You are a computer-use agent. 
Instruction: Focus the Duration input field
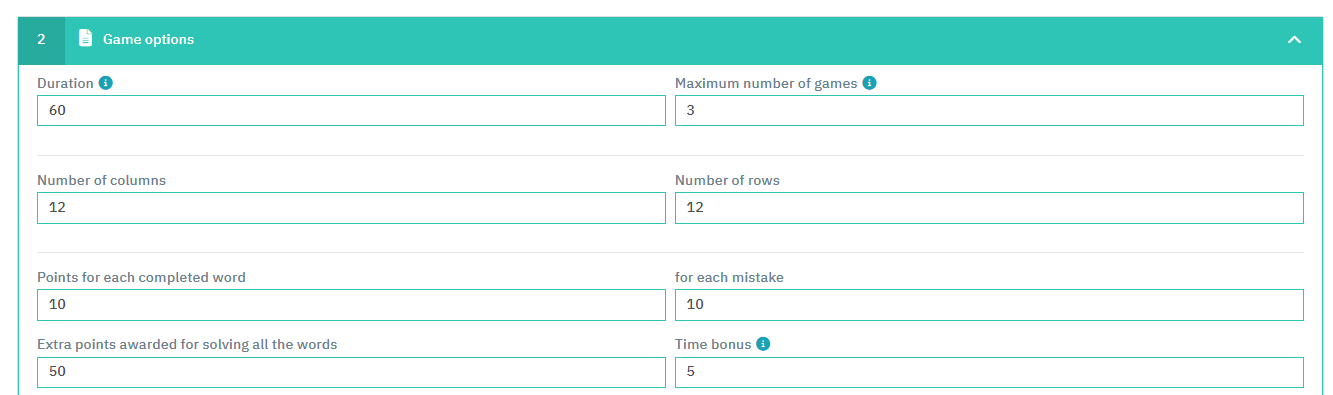[x=351, y=111]
